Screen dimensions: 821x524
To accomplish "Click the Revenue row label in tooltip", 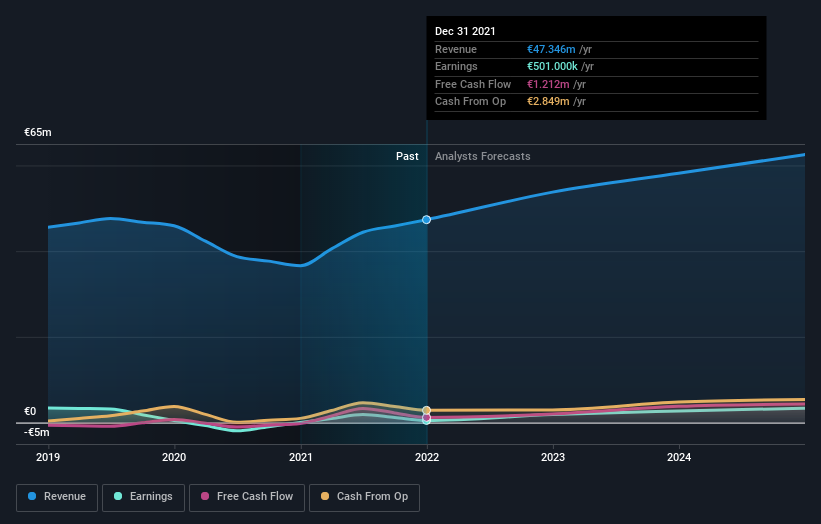I will click(456, 49).
